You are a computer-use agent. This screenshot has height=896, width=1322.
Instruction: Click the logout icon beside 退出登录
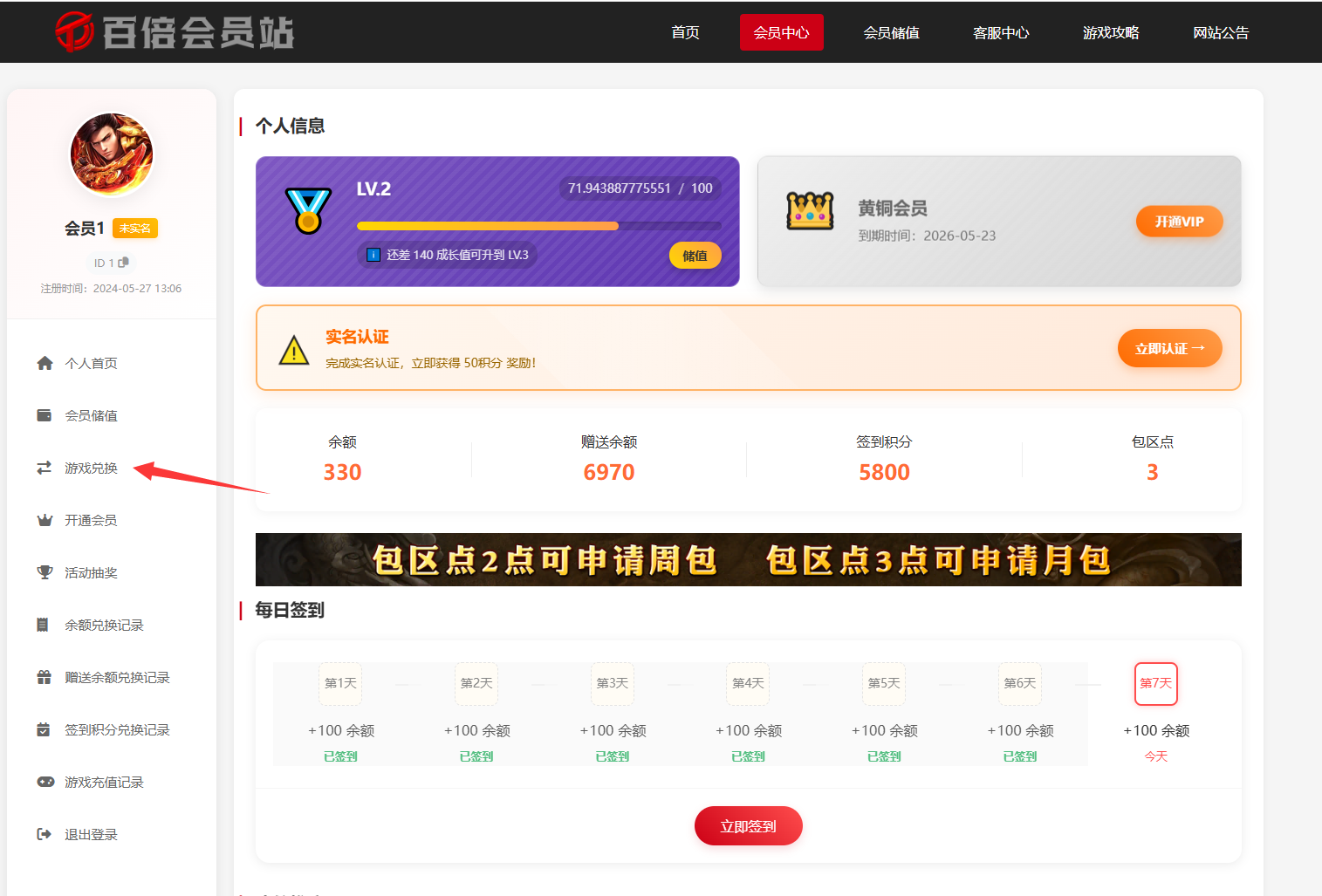45,834
